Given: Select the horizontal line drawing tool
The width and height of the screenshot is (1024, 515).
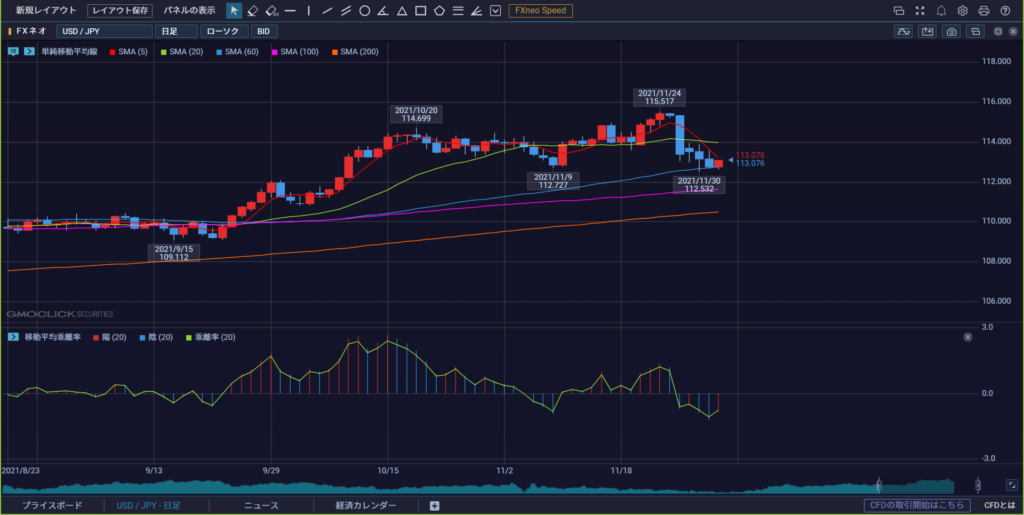Looking at the screenshot, I should click(x=290, y=10).
